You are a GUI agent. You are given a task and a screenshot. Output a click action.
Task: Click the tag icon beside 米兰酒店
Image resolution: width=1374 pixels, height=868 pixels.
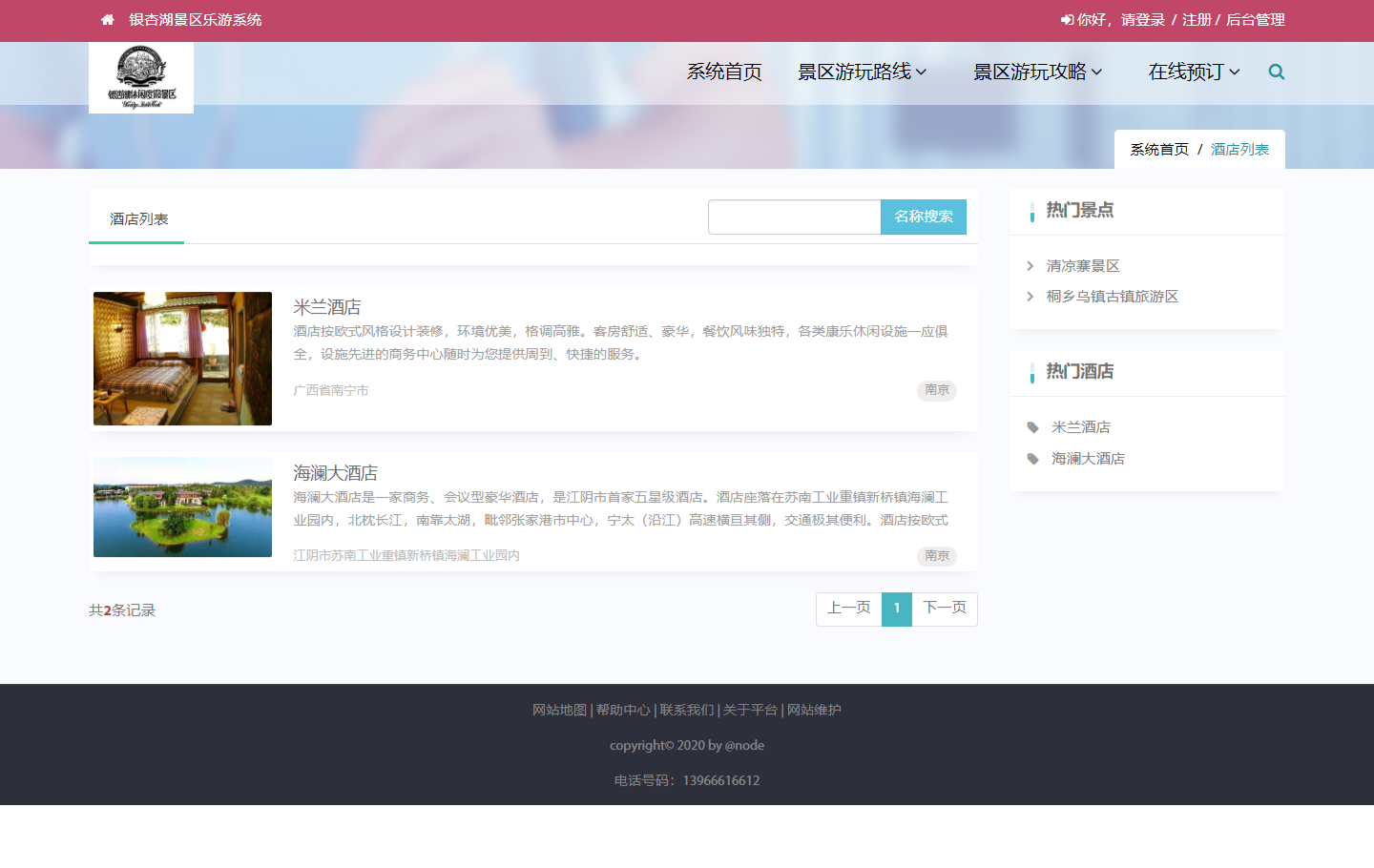(1032, 427)
